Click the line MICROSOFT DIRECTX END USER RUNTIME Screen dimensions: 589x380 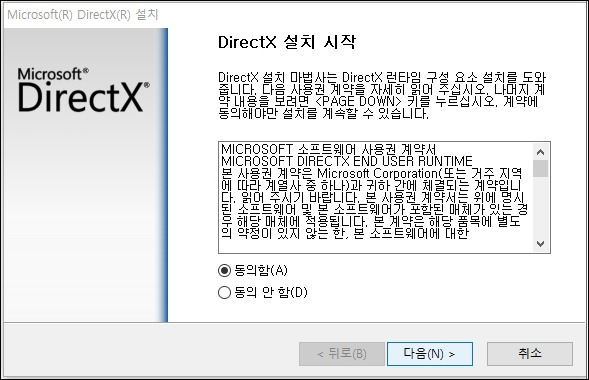click(347, 161)
